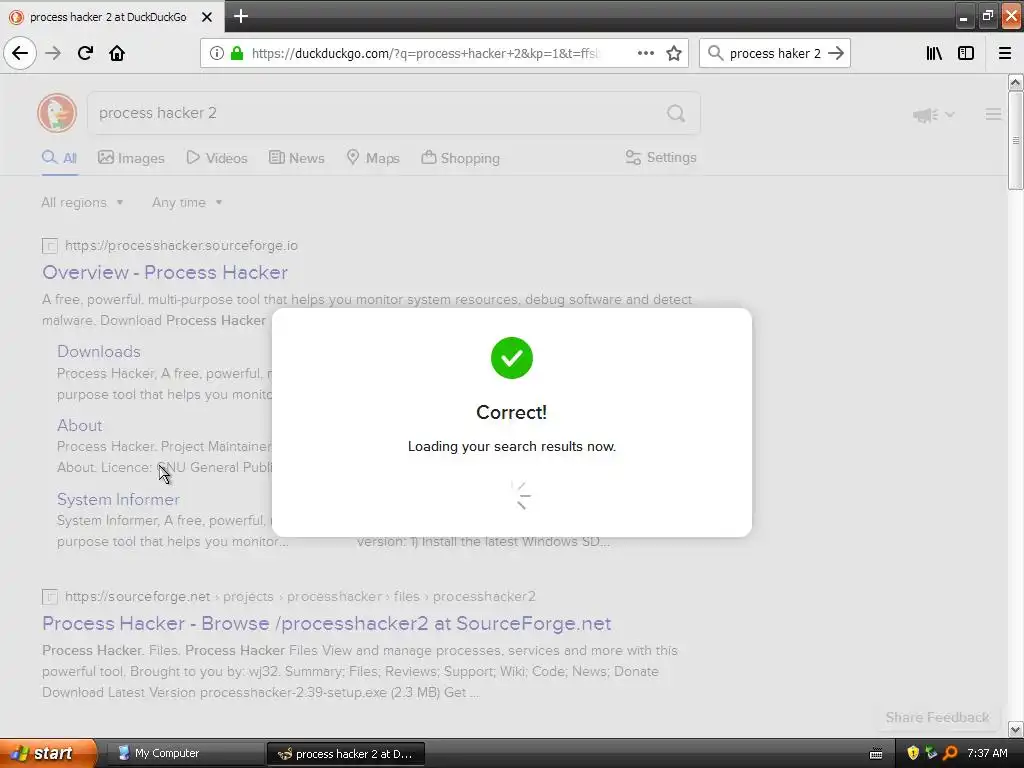Switch to Images results
1024x768 pixels.
131,157
